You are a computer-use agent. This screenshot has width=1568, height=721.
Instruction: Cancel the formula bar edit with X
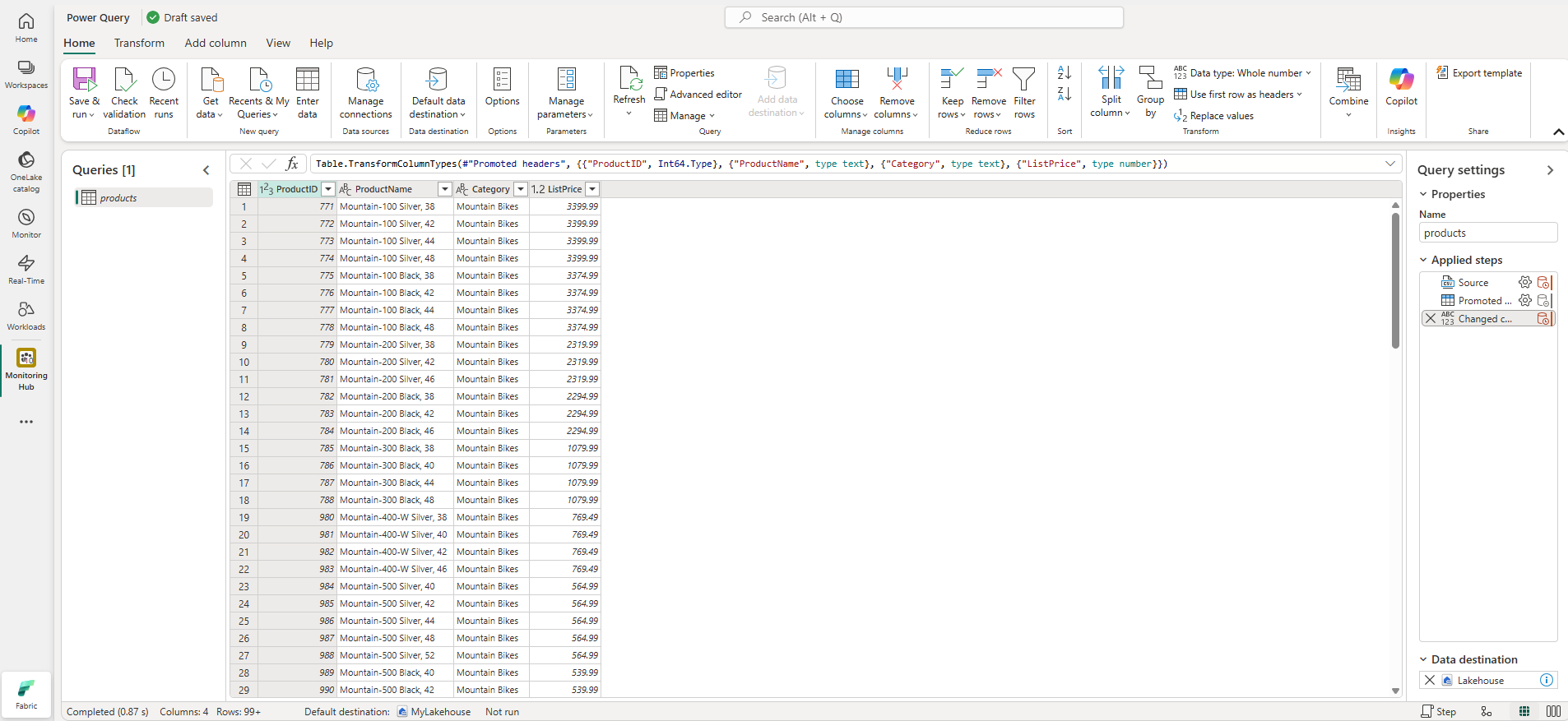click(x=245, y=164)
